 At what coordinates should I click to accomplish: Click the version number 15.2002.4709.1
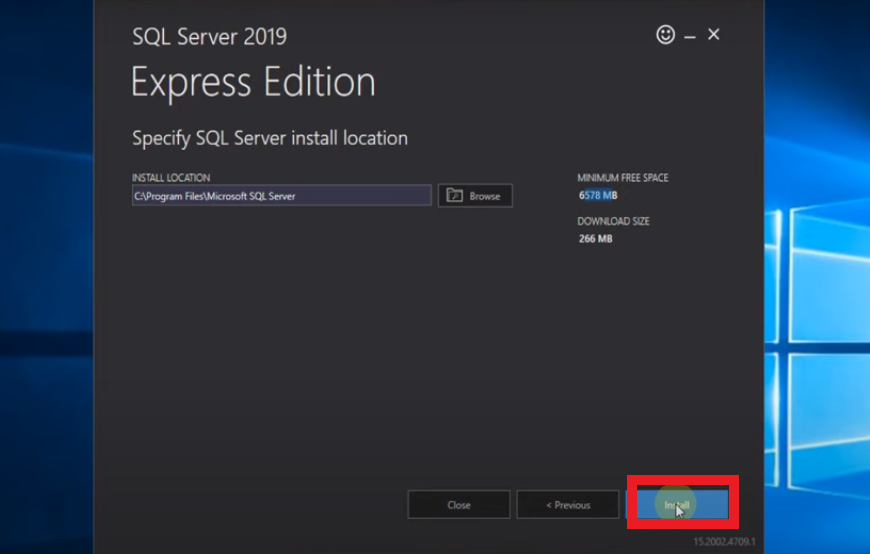tap(724, 541)
